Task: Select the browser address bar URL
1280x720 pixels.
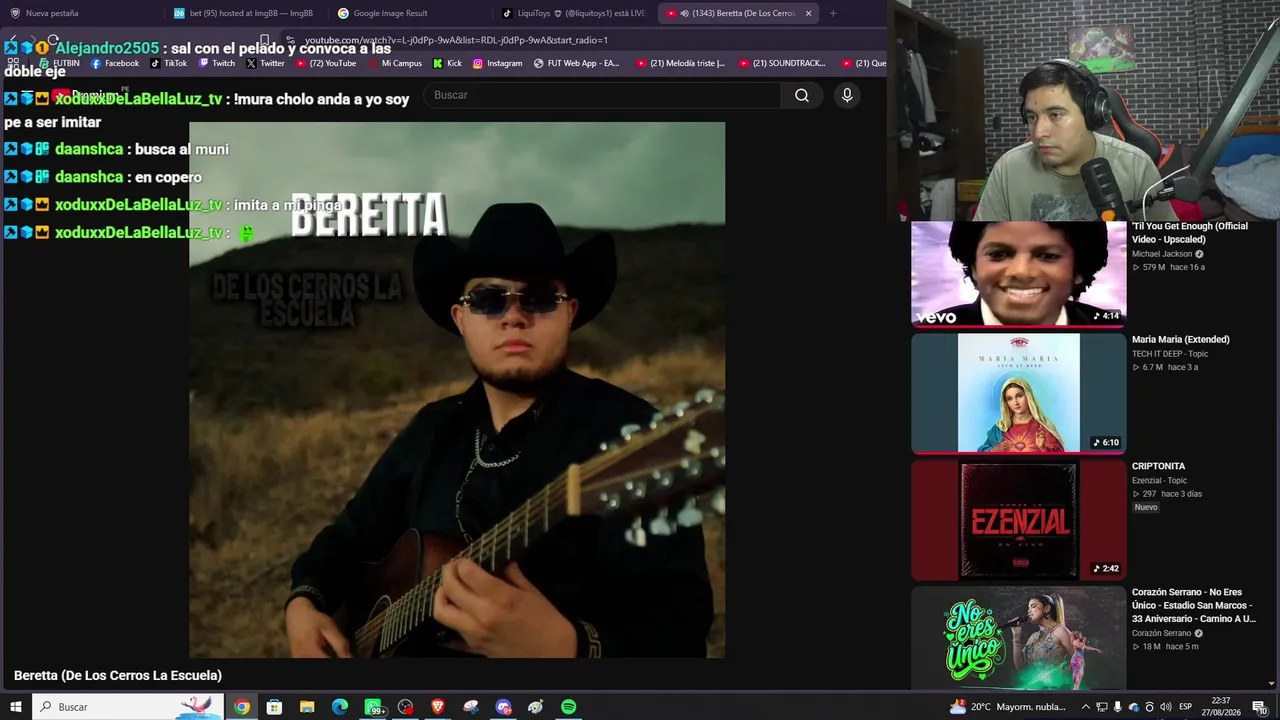Action: click(456, 40)
